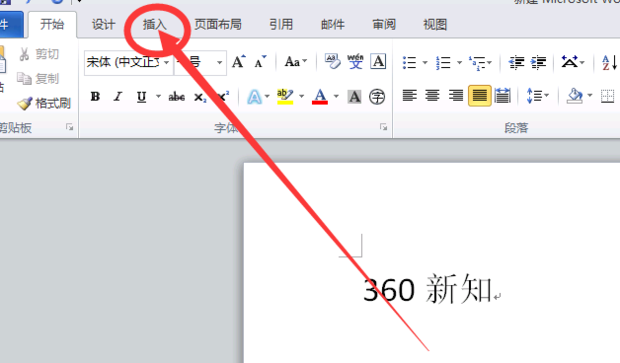
Task: Expand shading color dropdown arrow
Action: (x=590, y=95)
